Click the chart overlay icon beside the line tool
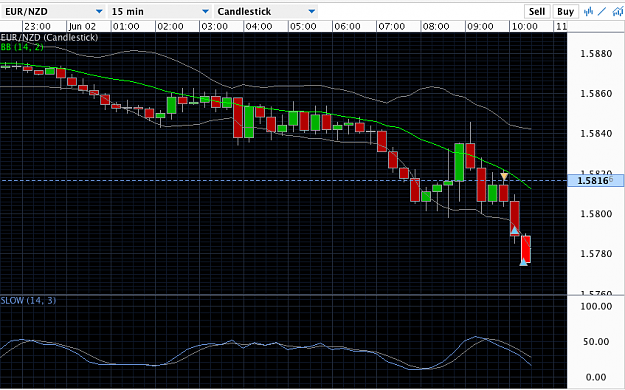 [x=618, y=12]
